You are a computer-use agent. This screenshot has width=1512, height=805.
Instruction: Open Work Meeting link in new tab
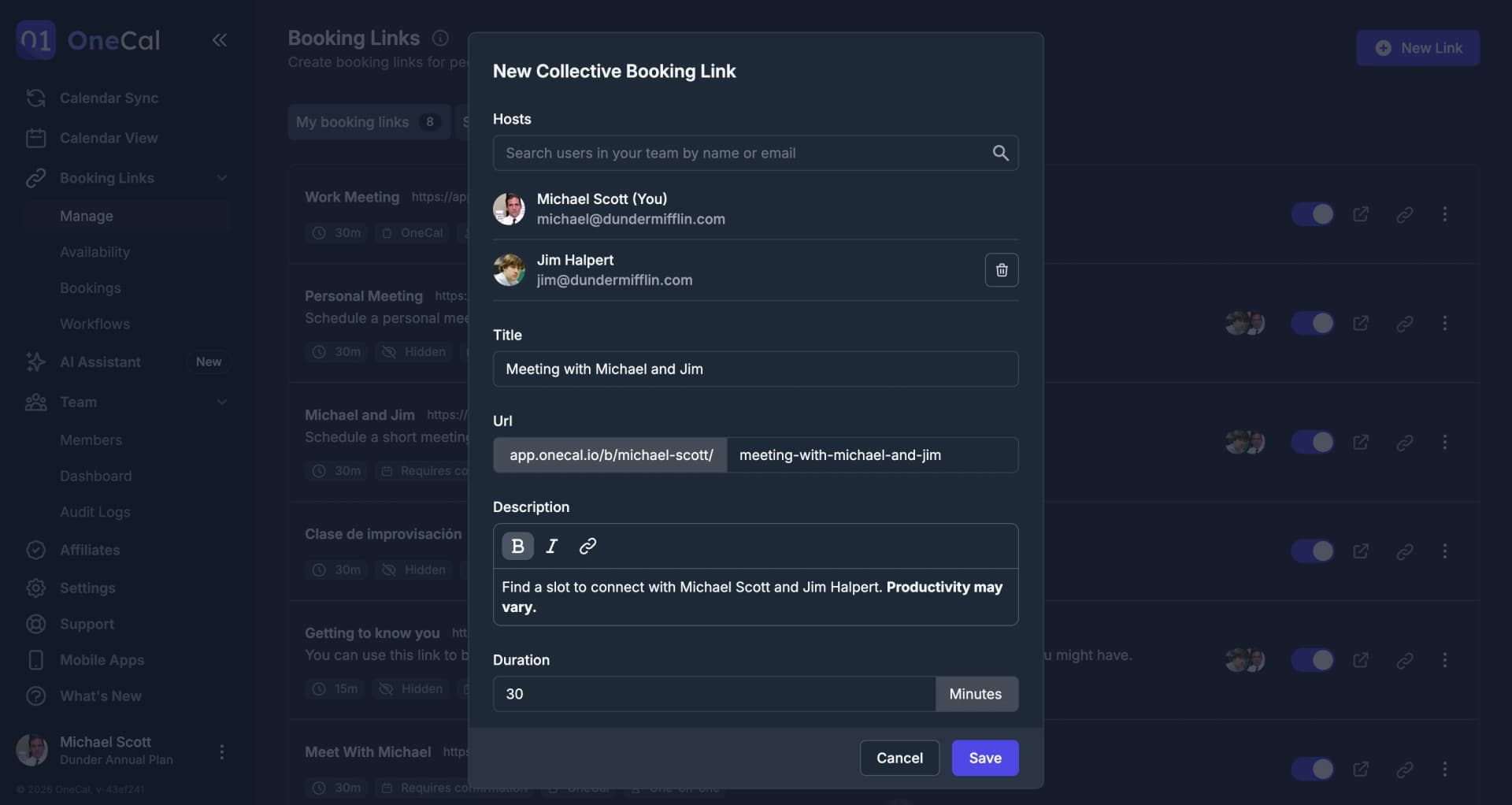click(1361, 214)
